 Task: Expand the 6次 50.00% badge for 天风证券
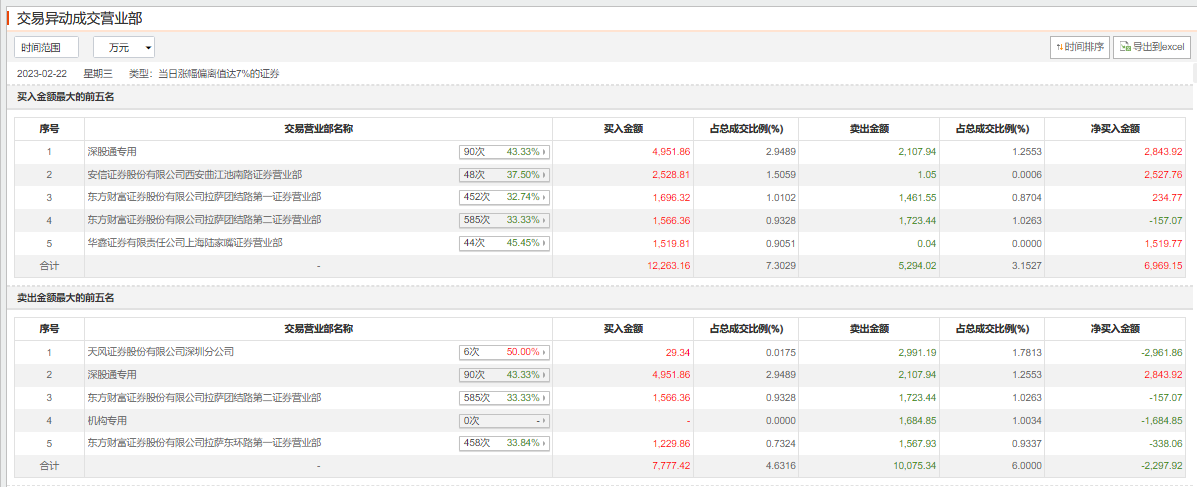(505, 353)
